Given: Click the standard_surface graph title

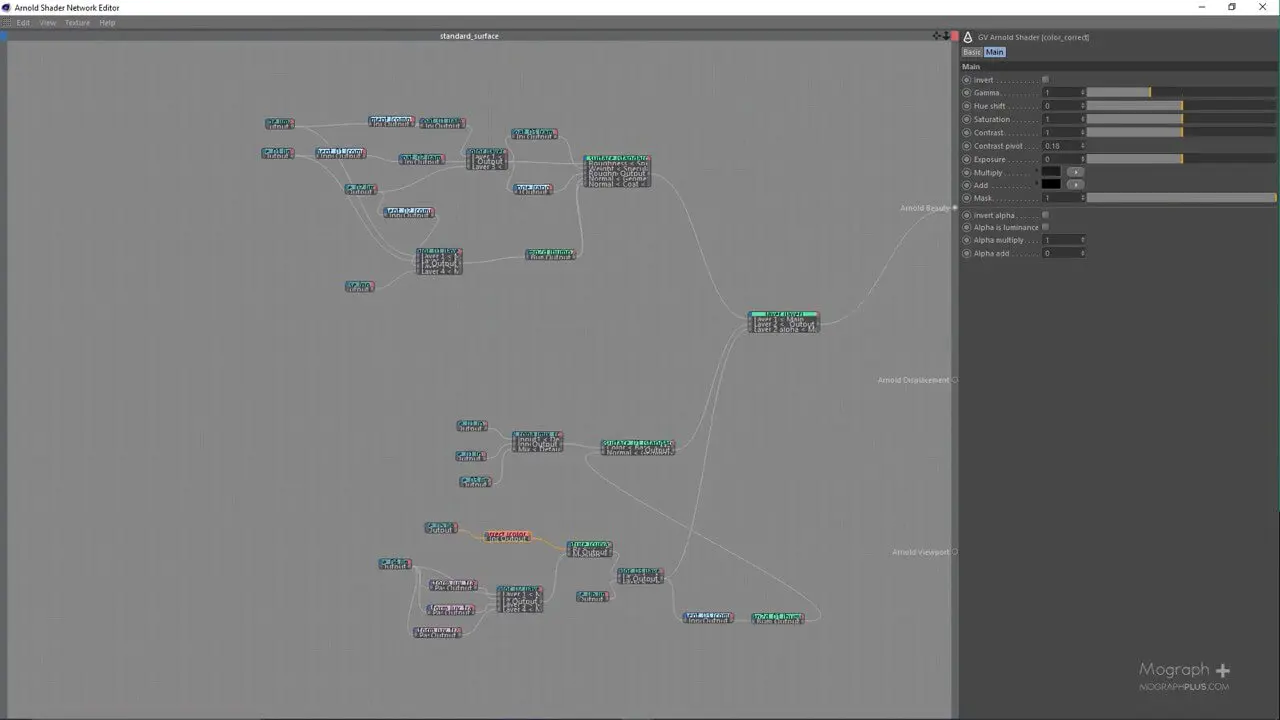Looking at the screenshot, I should coord(469,36).
